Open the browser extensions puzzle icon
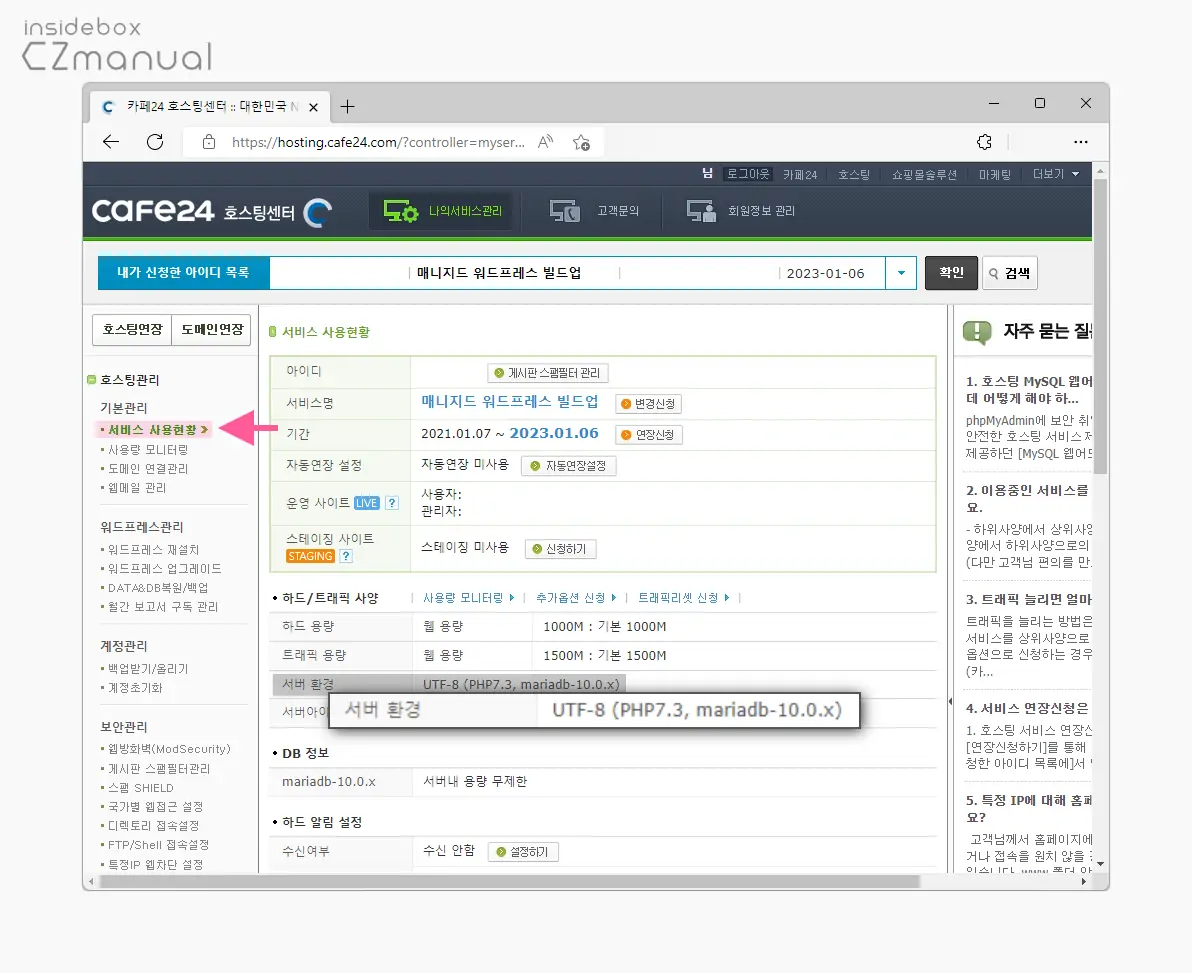1192x973 pixels. tap(984, 142)
